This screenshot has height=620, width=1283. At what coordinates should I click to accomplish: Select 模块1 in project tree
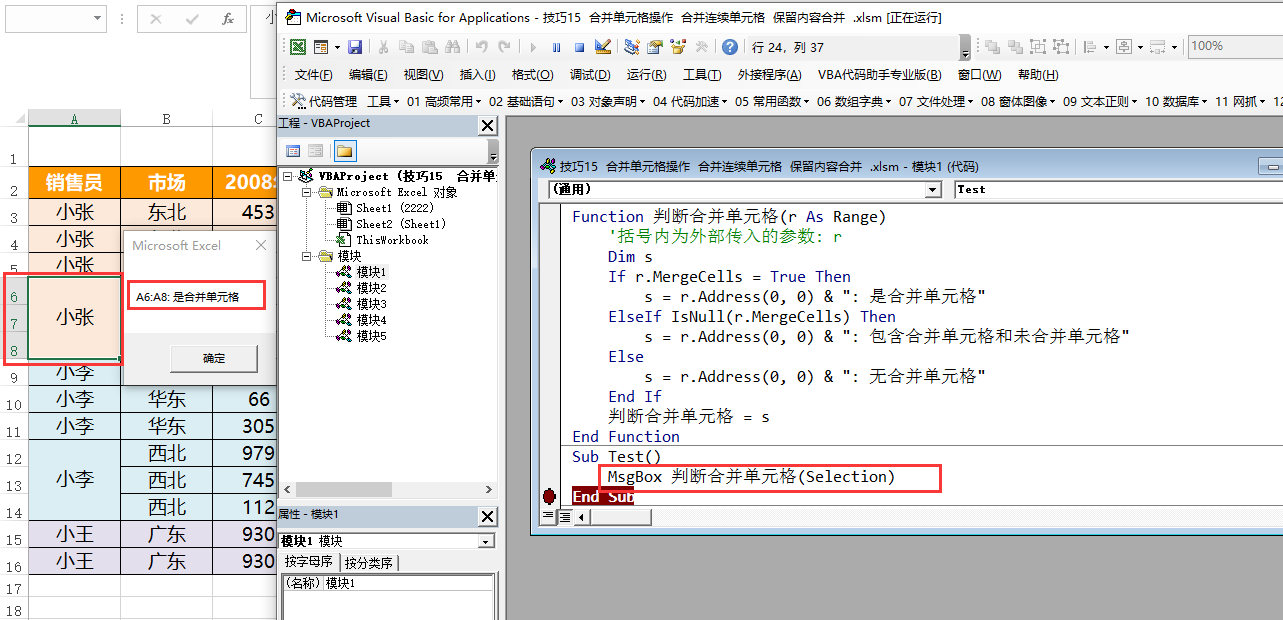click(371, 272)
